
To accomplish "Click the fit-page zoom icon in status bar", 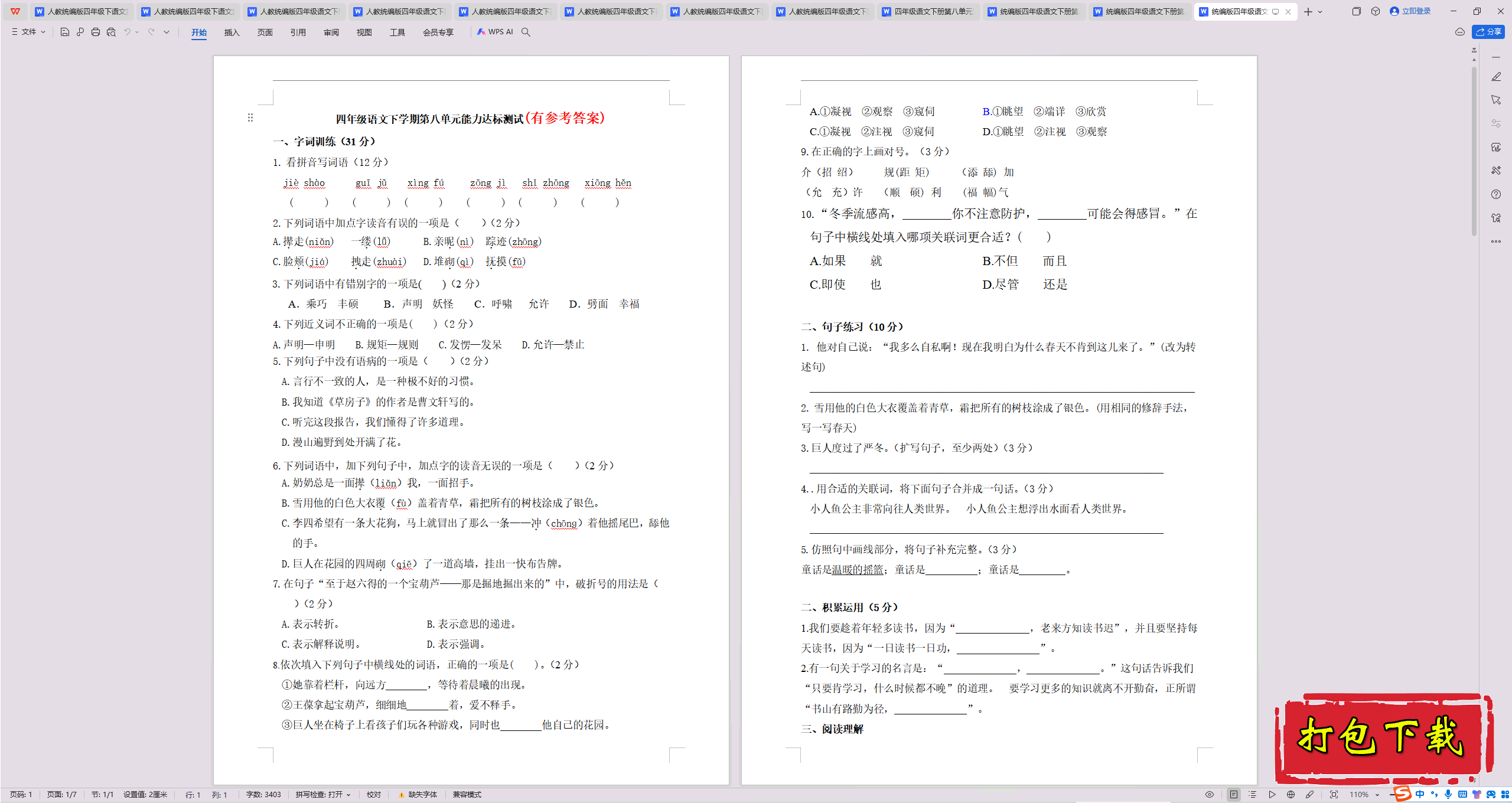I will (x=1334, y=795).
